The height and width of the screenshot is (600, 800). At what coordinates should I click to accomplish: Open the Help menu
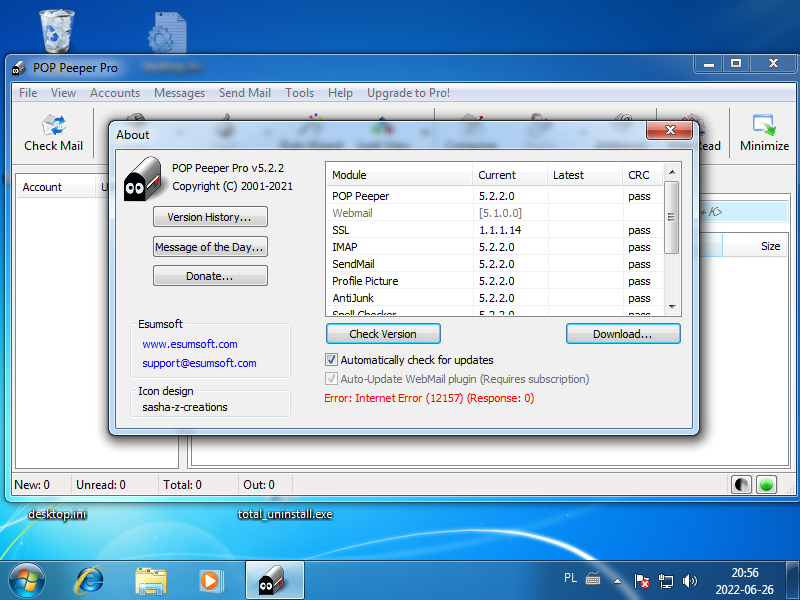tap(340, 93)
